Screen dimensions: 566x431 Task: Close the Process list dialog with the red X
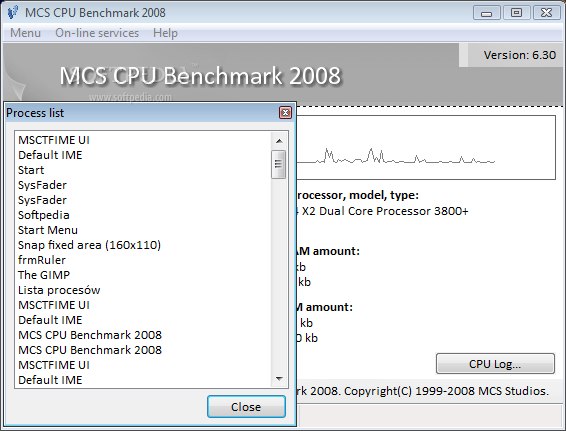[285, 113]
